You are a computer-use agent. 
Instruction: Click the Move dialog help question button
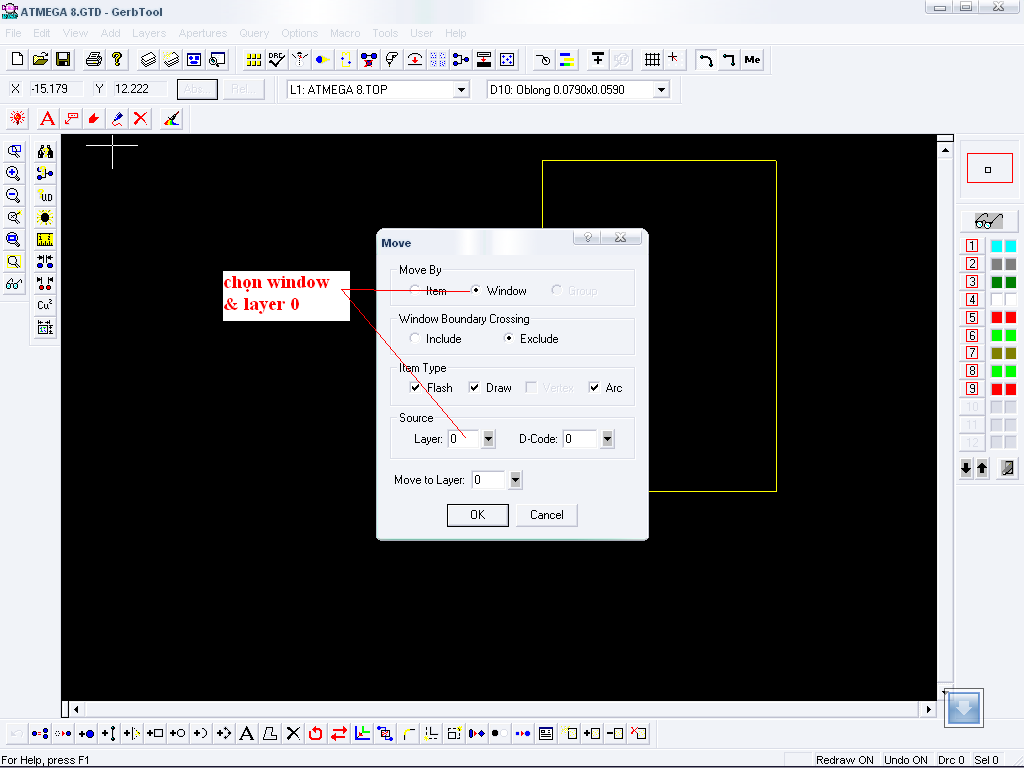(588, 238)
